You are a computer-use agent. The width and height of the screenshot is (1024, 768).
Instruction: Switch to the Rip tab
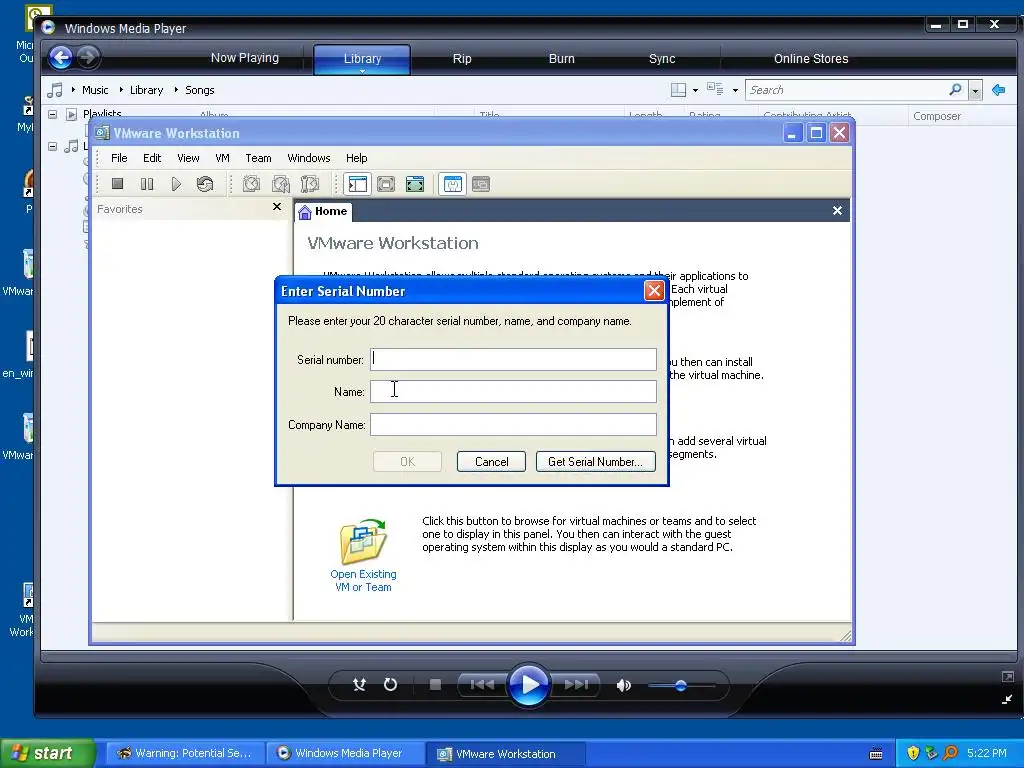click(x=462, y=59)
